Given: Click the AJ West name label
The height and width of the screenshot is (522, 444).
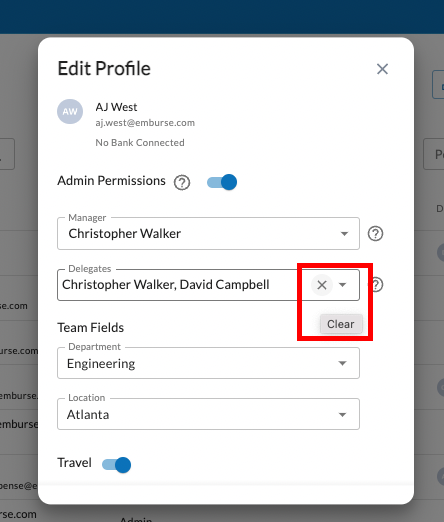Looking at the screenshot, I should click(x=116, y=107).
